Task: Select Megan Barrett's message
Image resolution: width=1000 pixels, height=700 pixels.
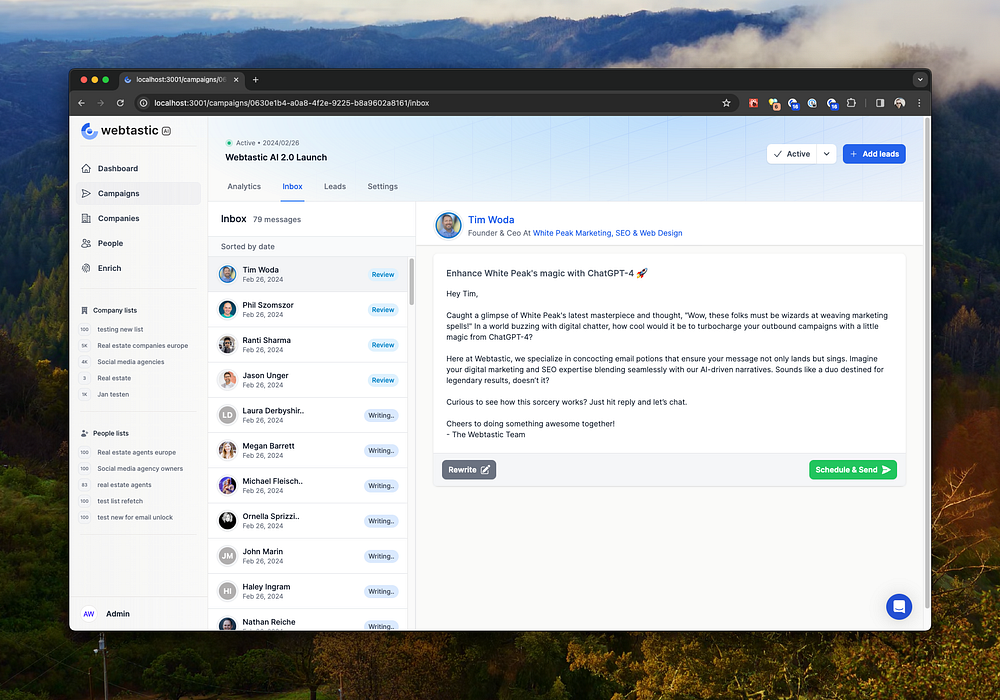Action: (307, 450)
